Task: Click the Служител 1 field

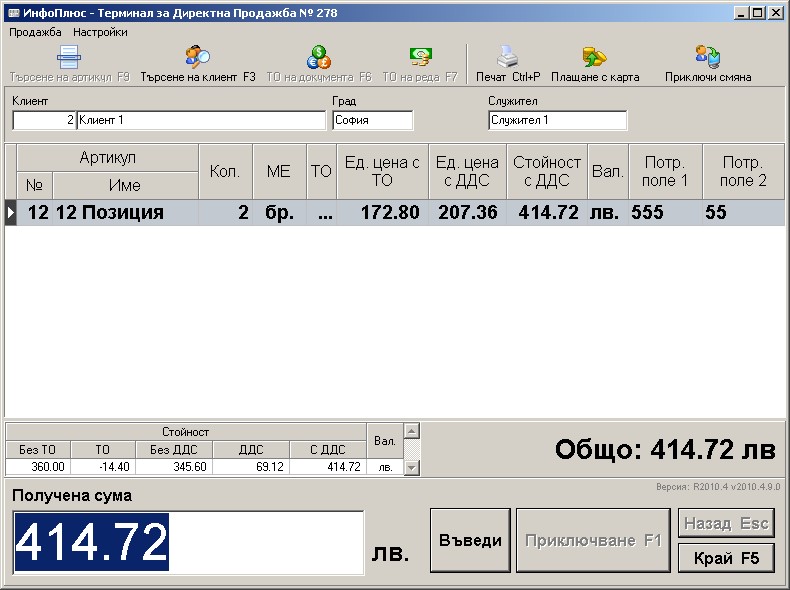Action: pyautogui.click(x=558, y=120)
